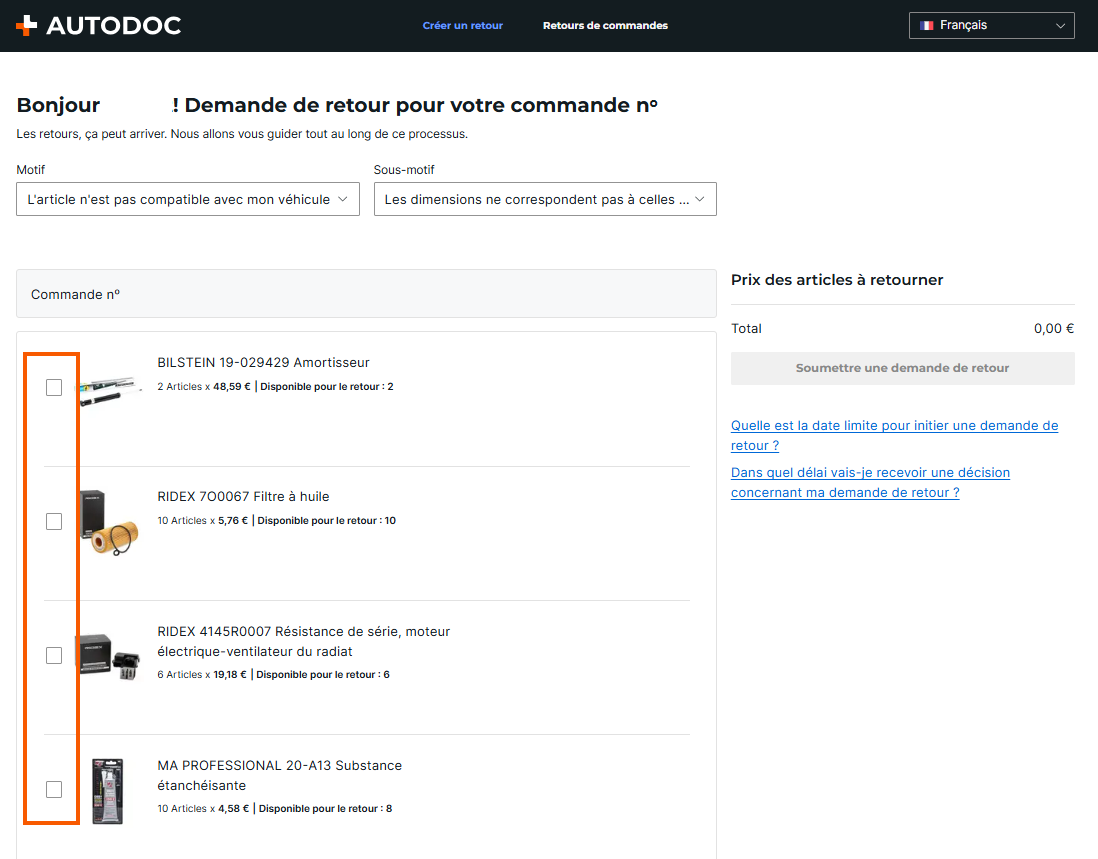Image resolution: width=1098 pixels, height=859 pixels.
Task: Click RIDEX 7O0067 Filtre à huile title
Action: [243, 496]
